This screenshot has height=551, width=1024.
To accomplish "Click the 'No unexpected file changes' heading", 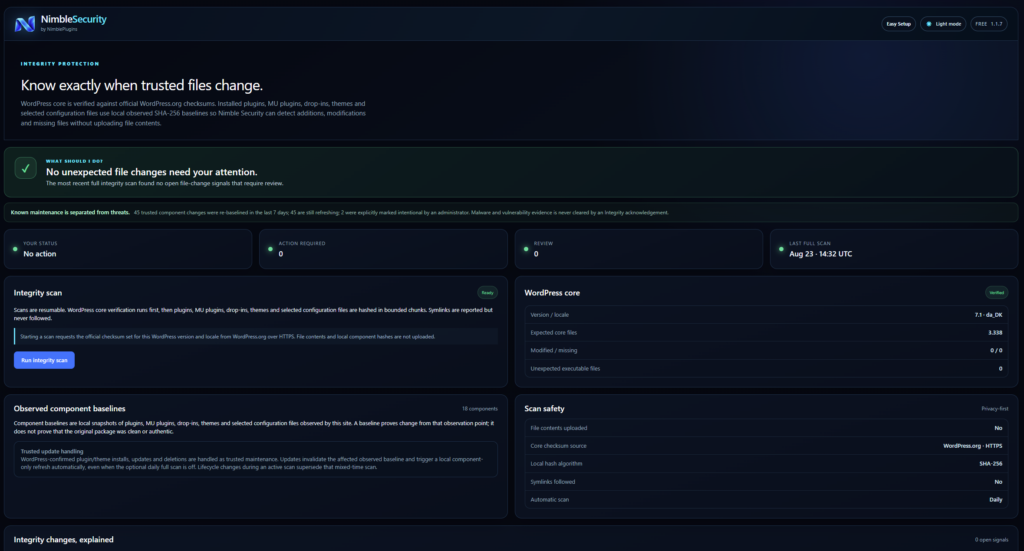I will (152, 172).
